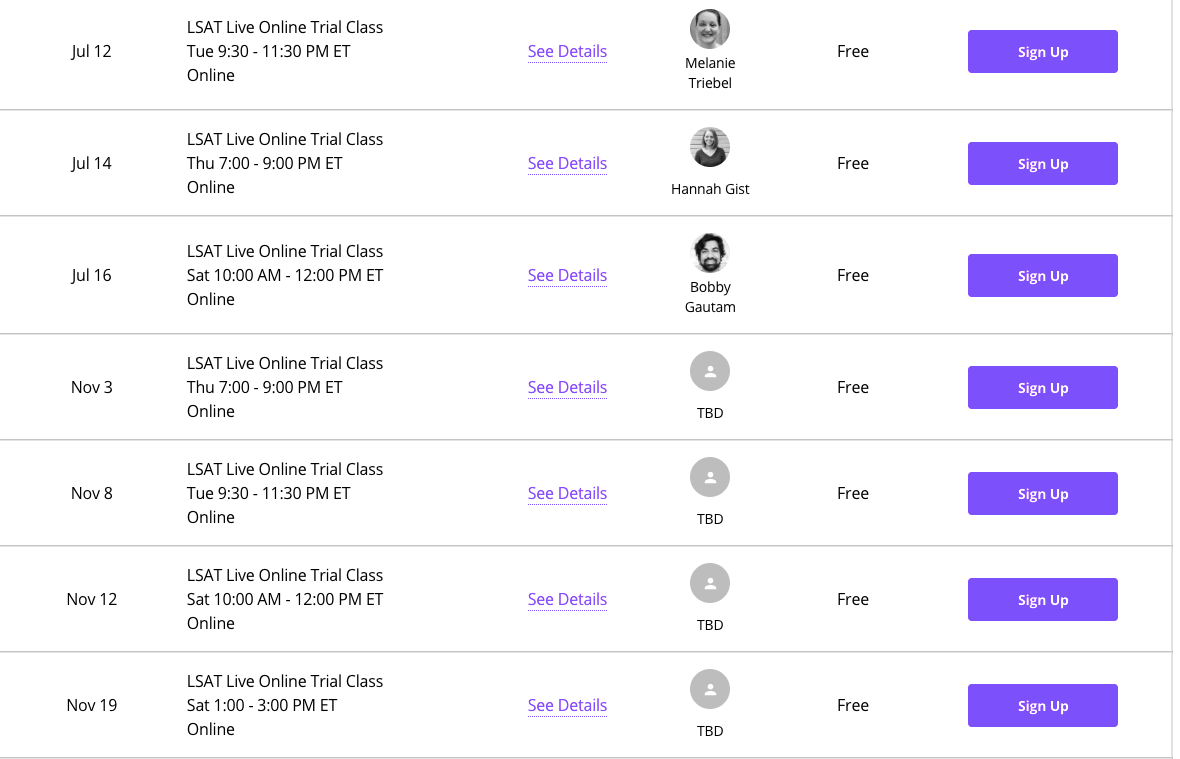Open See Details for the Nov 3 class
This screenshot has width=1180, height=759.
coord(567,387)
